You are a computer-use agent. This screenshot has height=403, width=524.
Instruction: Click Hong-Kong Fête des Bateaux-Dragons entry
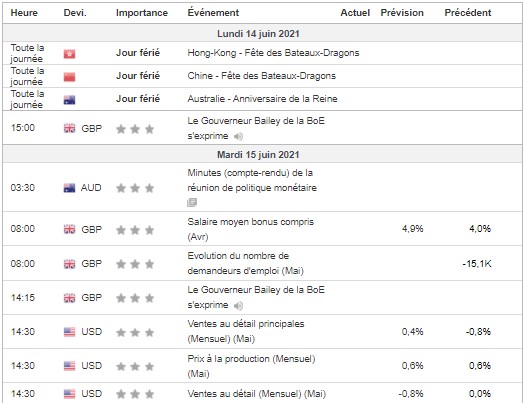tap(273, 53)
